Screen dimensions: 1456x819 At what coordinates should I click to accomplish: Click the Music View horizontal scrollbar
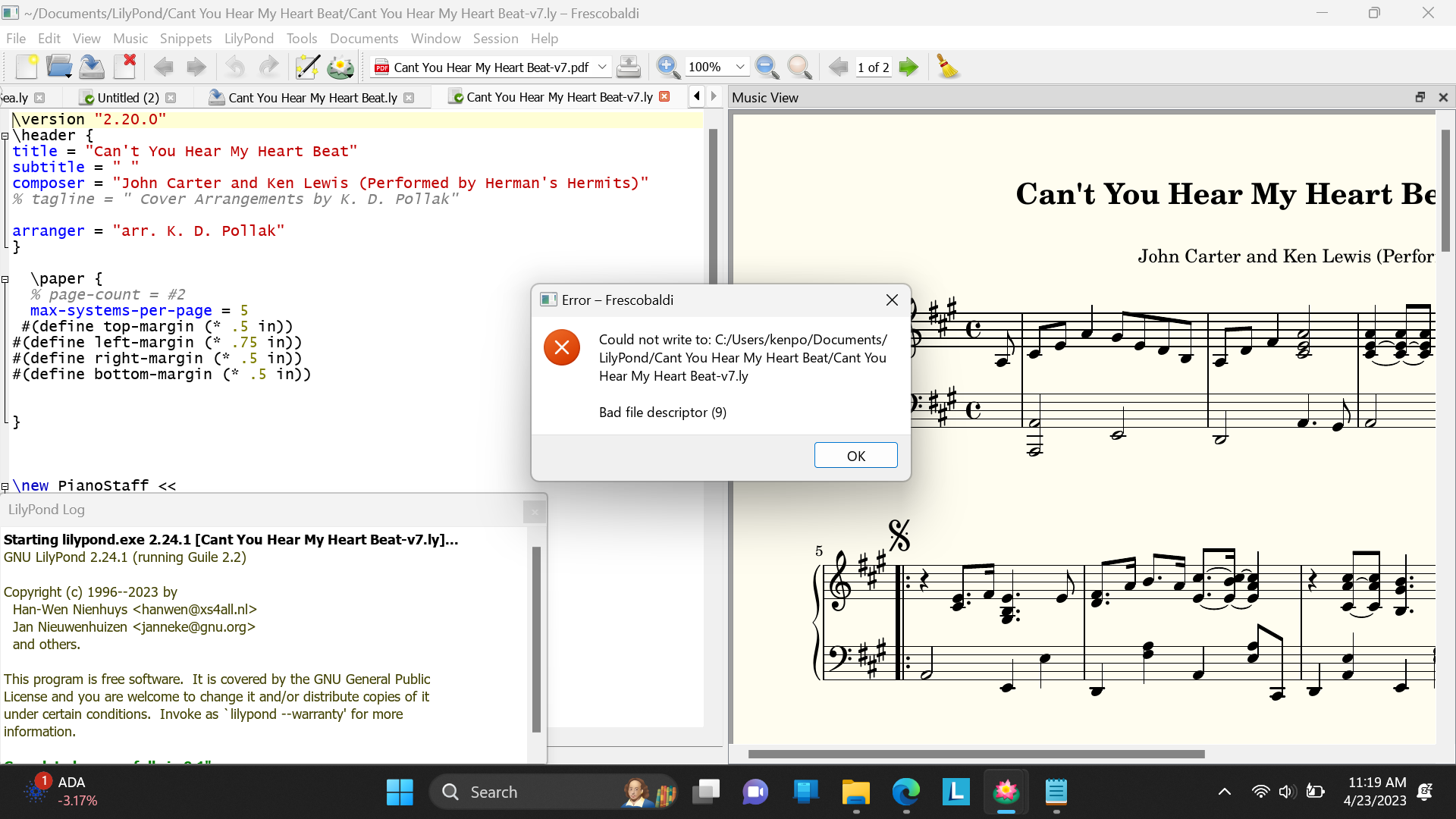coord(976,755)
